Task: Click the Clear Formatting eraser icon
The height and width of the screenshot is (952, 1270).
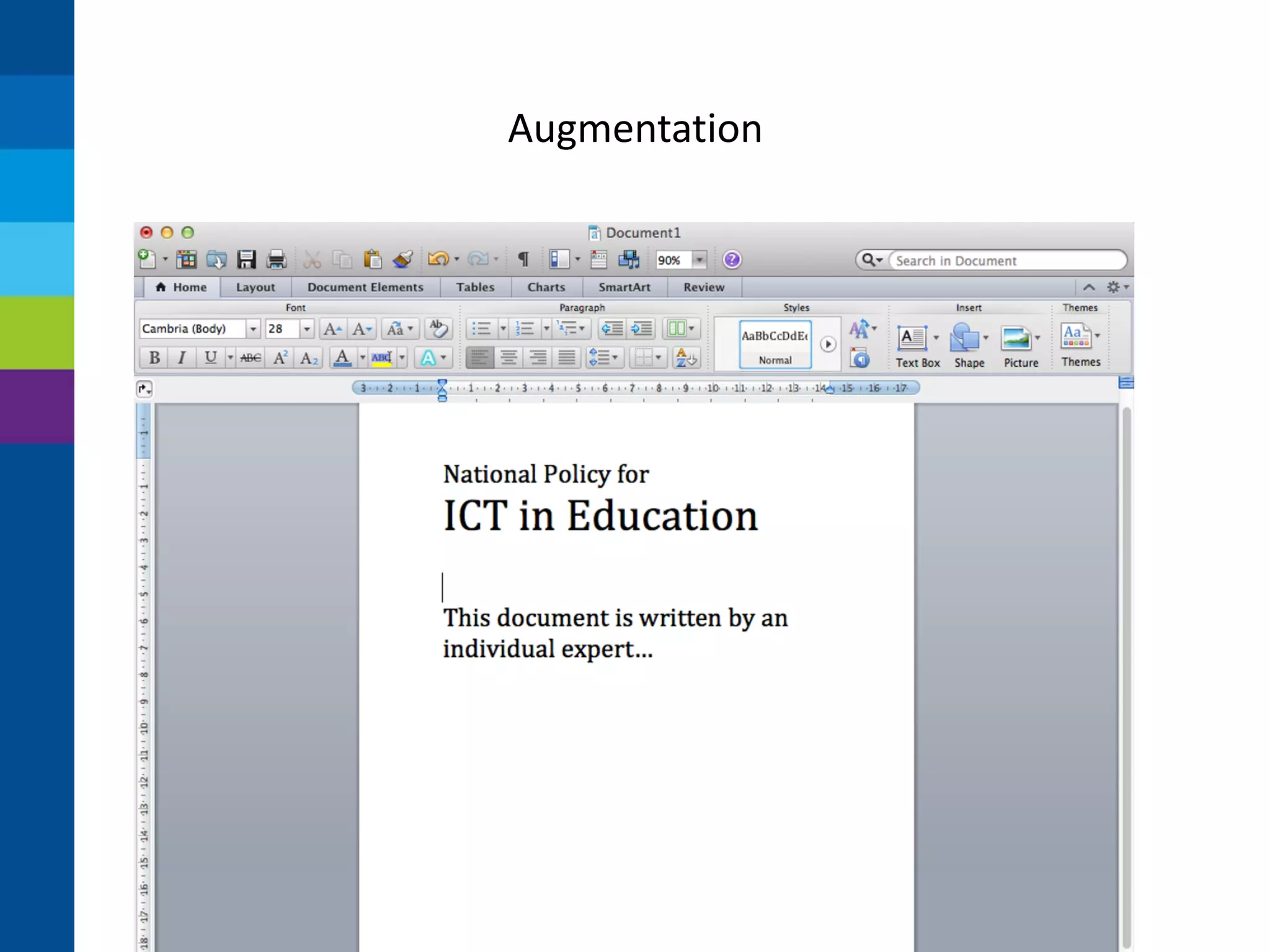Action: point(438,328)
